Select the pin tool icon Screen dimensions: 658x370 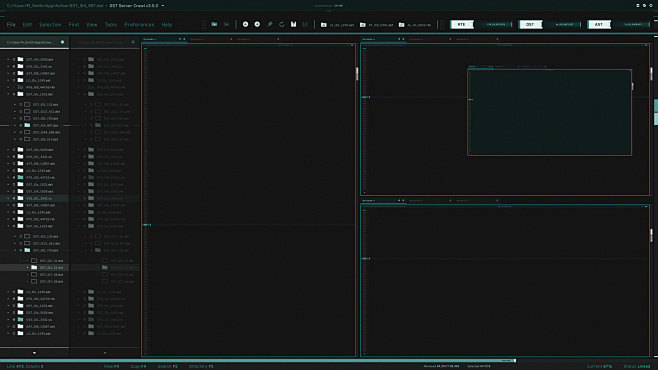270,24
